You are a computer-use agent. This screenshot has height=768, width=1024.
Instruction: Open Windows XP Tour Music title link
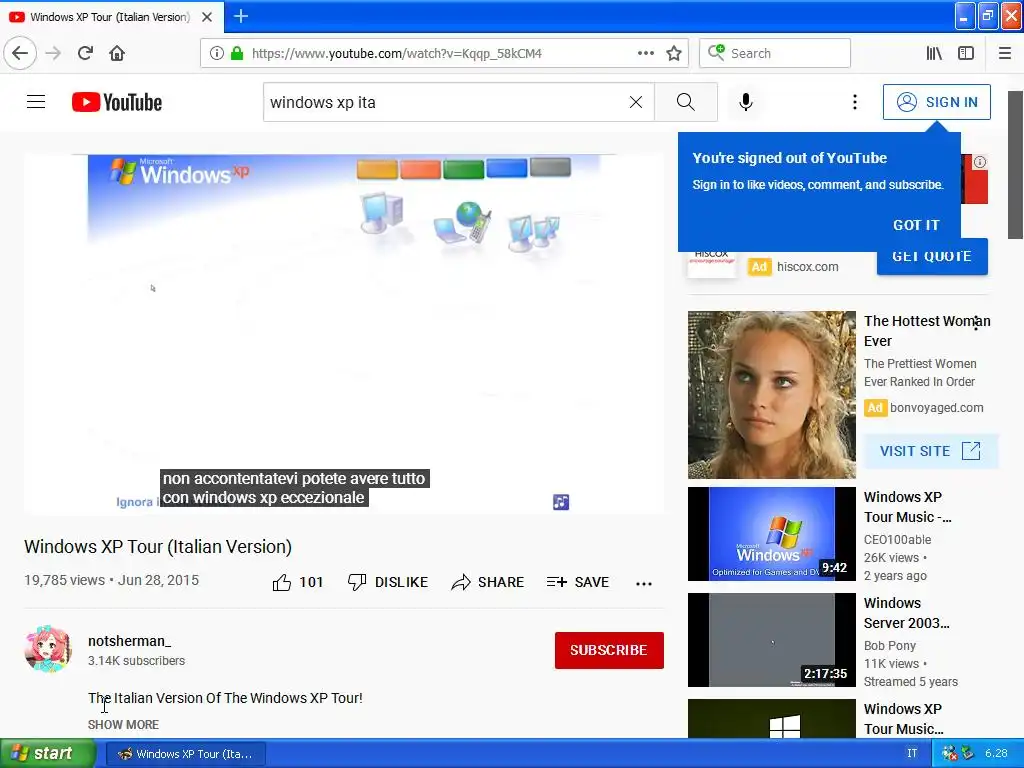pos(908,507)
